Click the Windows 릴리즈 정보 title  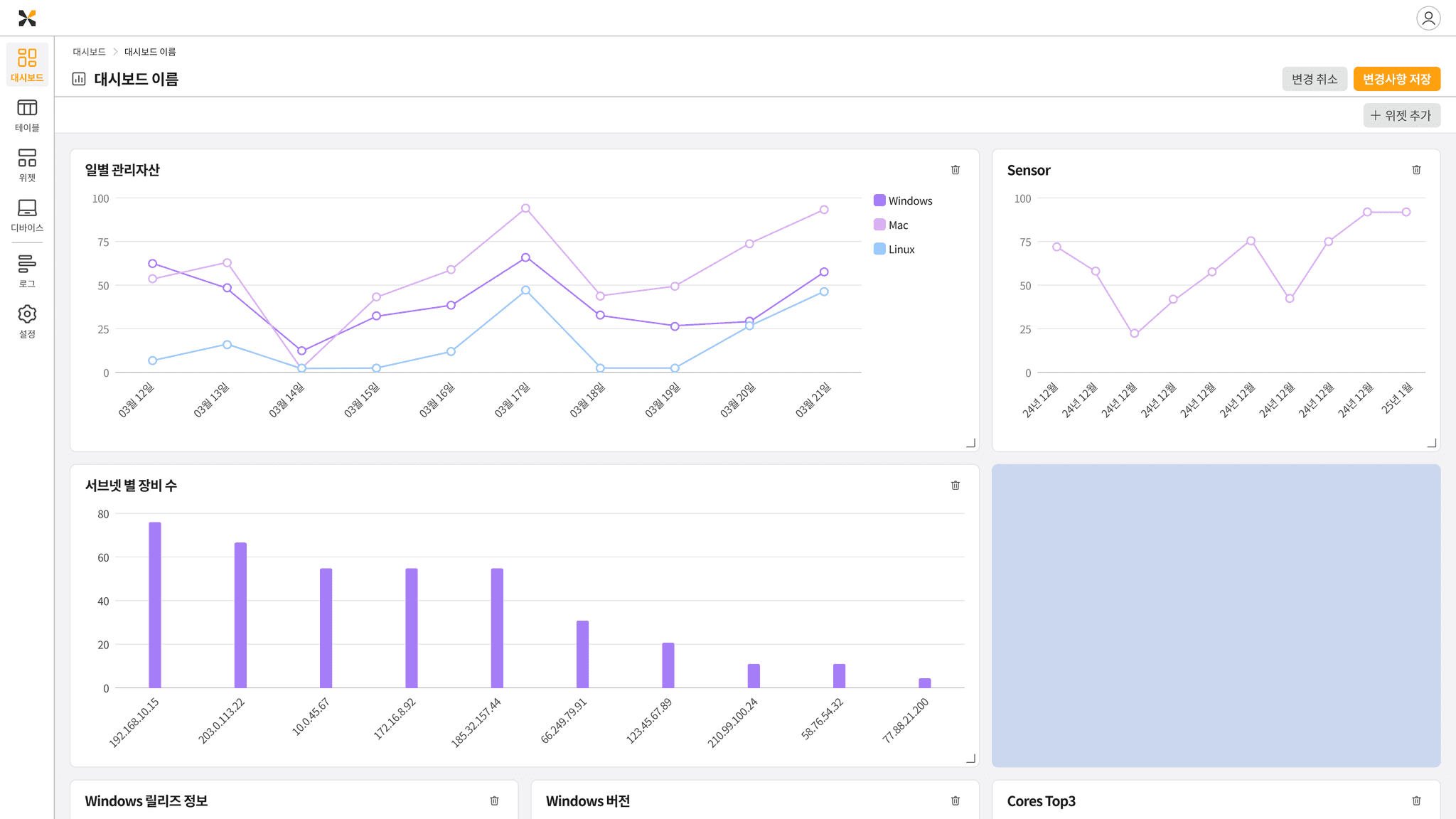click(x=146, y=801)
